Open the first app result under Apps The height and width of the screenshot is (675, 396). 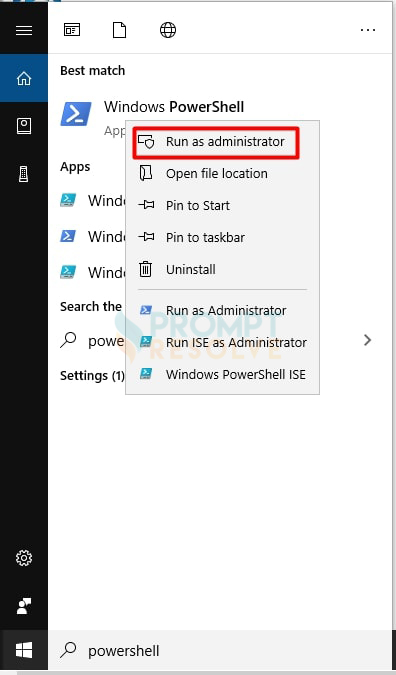tap(93, 201)
